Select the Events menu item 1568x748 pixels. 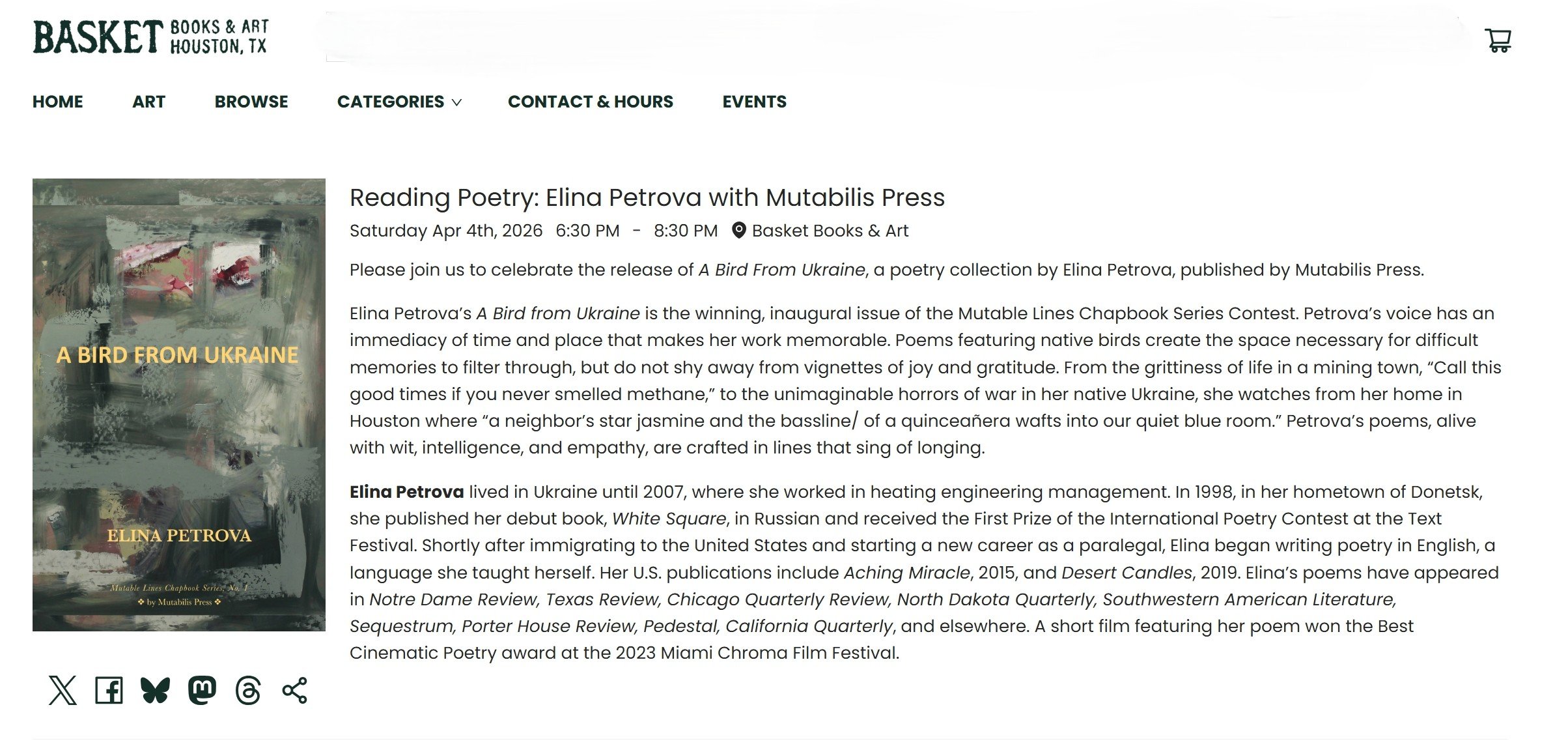755,102
